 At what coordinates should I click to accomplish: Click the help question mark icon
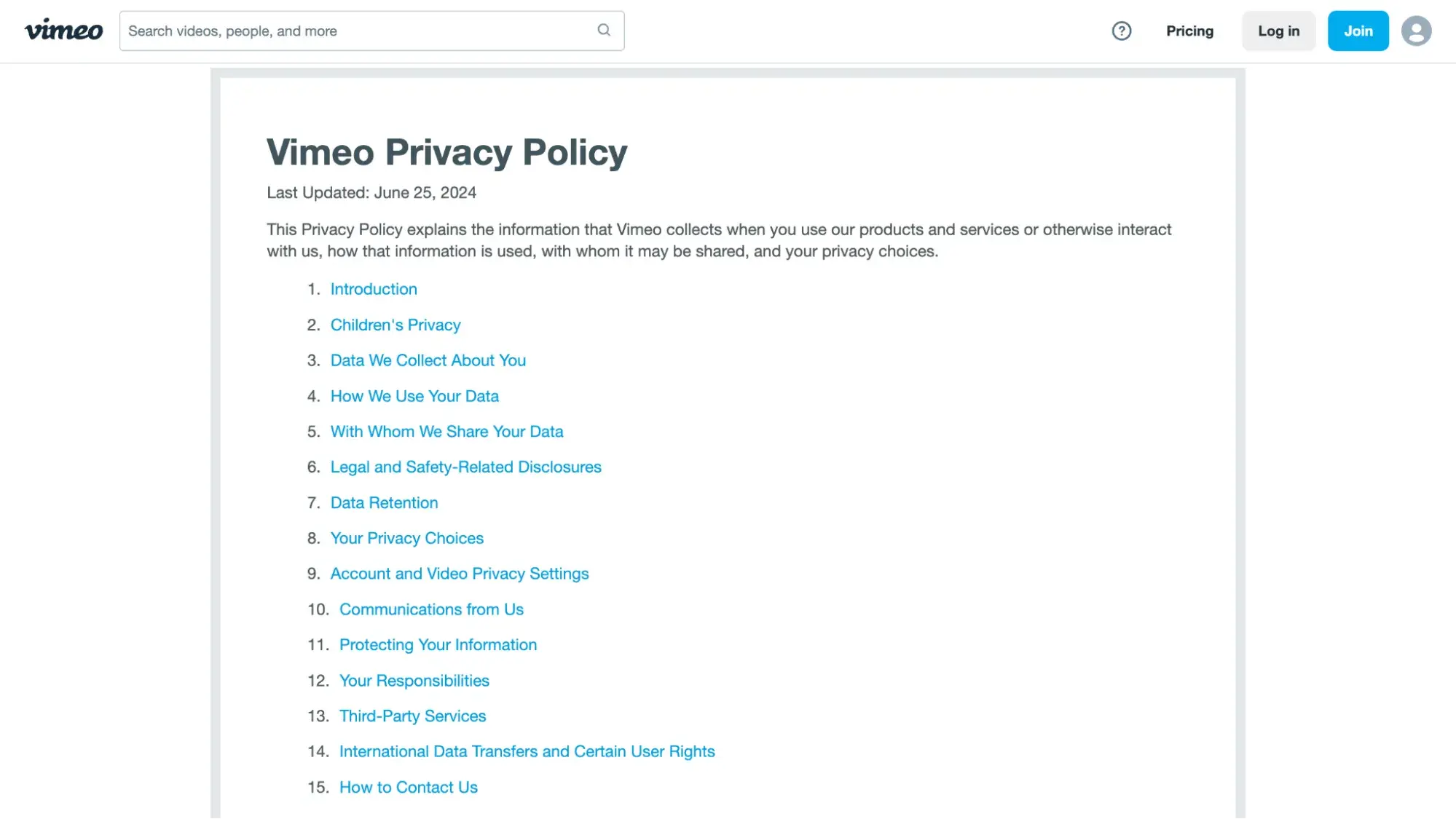click(1122, 31)
